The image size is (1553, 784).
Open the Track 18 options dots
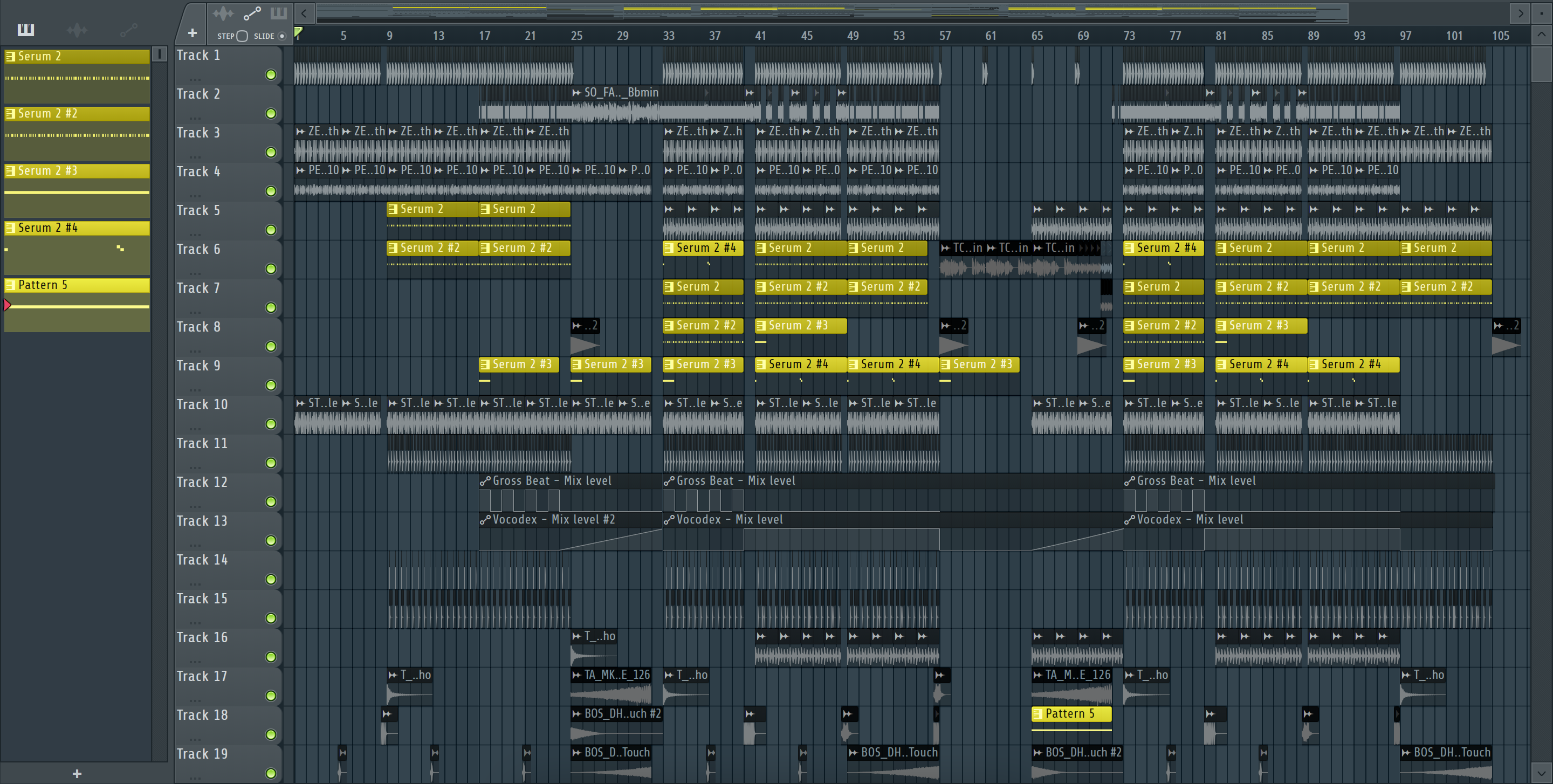[x=195, y=739]
